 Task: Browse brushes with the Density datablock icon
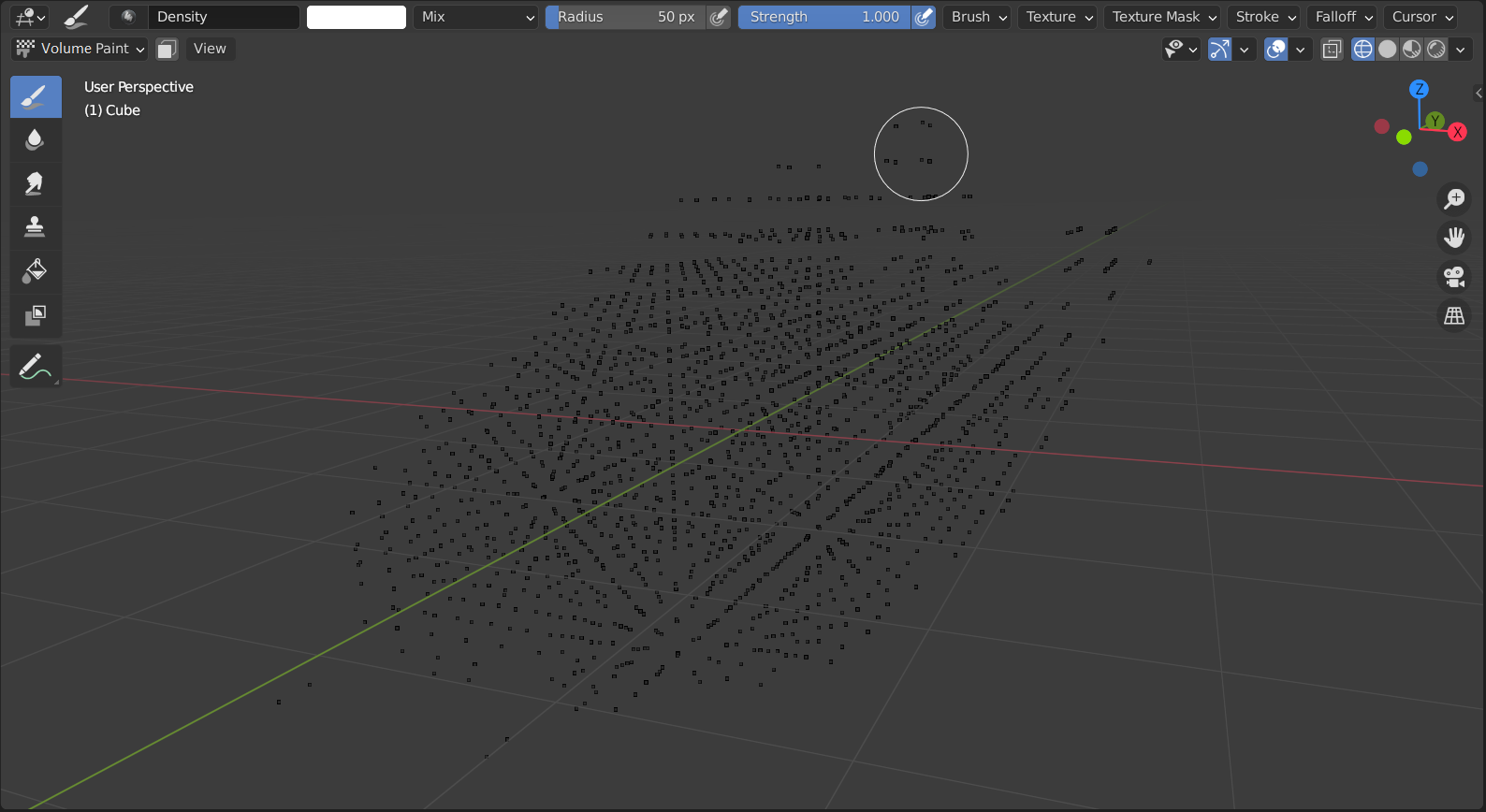(129, 17)
